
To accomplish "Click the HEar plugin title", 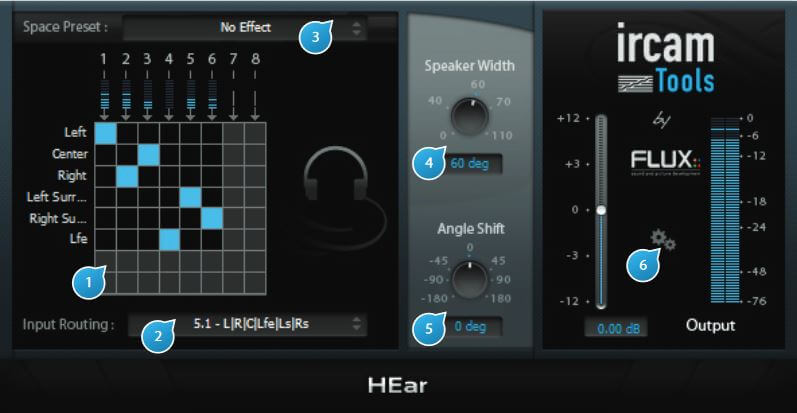I will pyautogui.click(x=397, y=386).
